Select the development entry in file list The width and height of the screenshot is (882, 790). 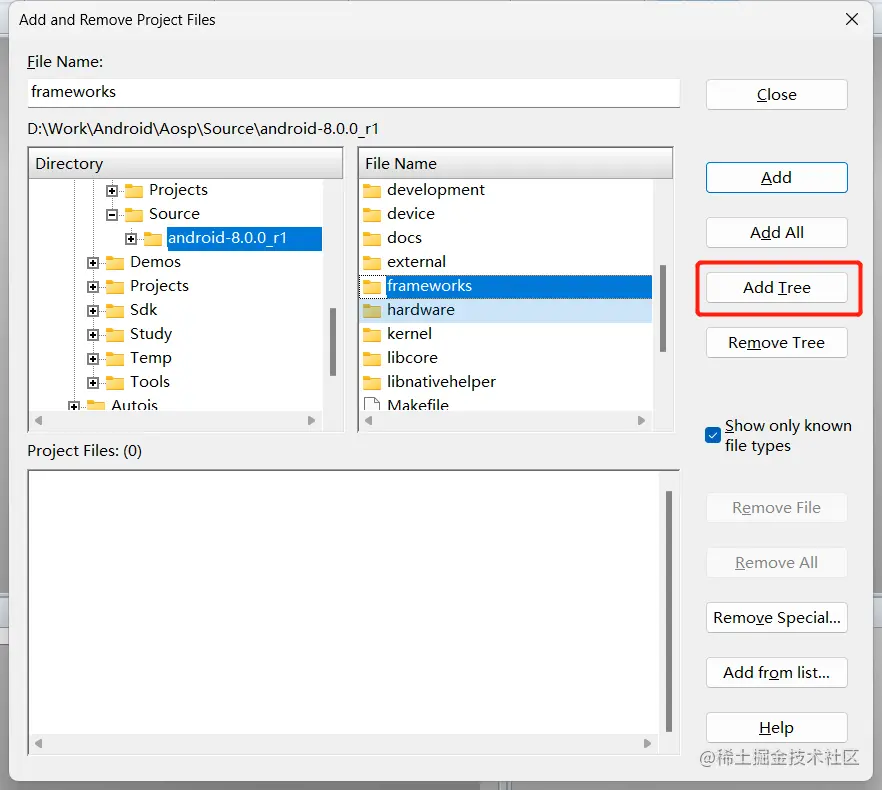pos(435,190)
